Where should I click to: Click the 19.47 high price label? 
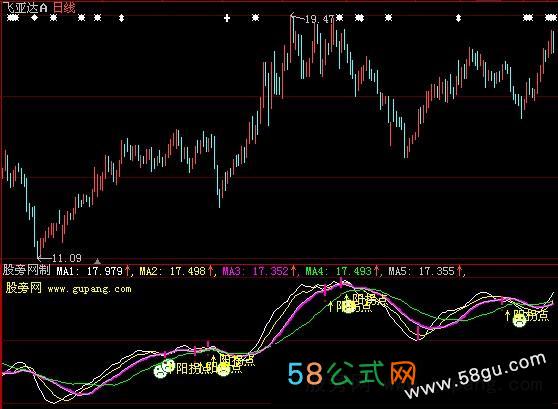(320, 19)
